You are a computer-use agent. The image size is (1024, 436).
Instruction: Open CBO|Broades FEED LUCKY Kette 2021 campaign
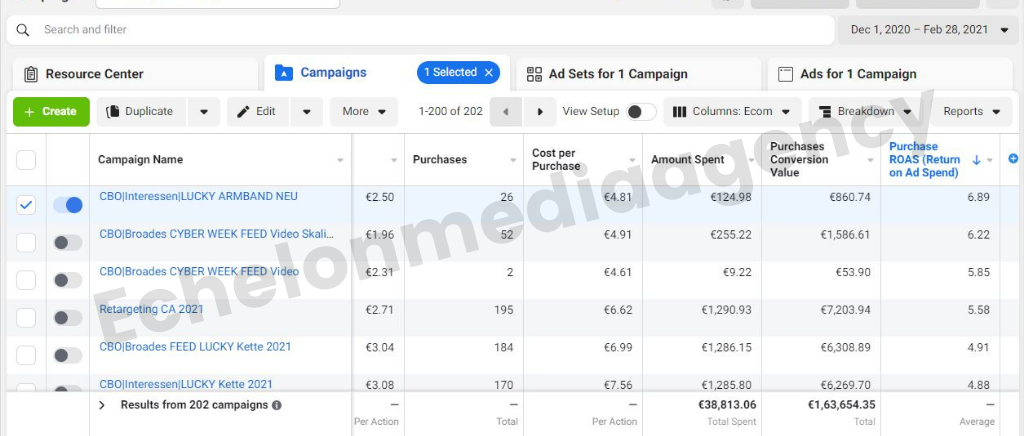[195, 347]
